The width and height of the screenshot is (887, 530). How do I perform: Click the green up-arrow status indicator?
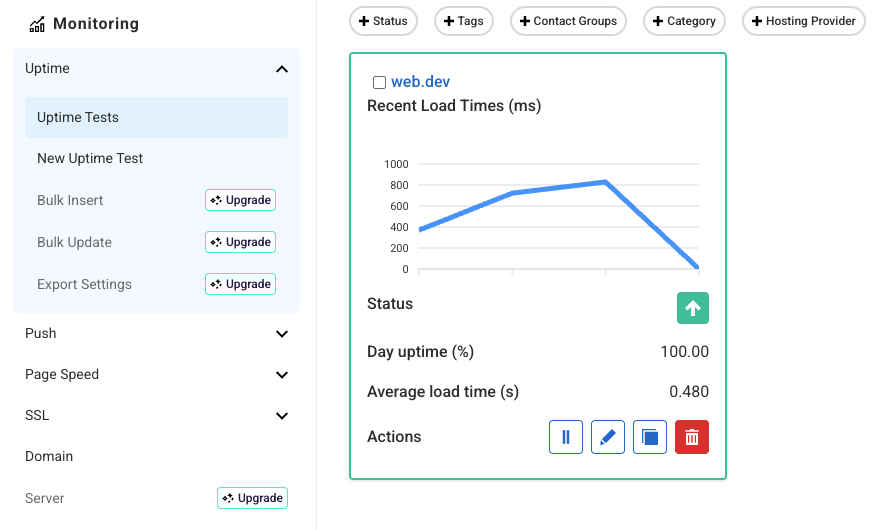(x=693, y=308)
